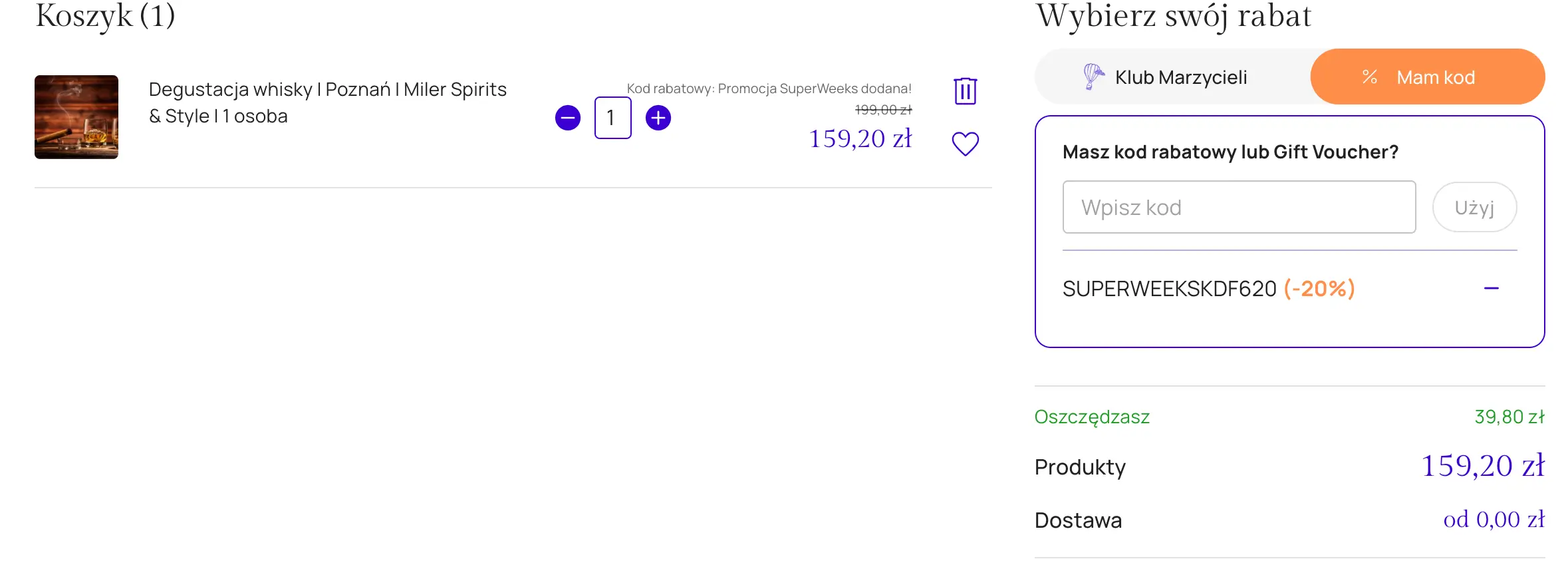Click the quantity field showing 1
Screen dimensions: 1568x575
[612, 118]
